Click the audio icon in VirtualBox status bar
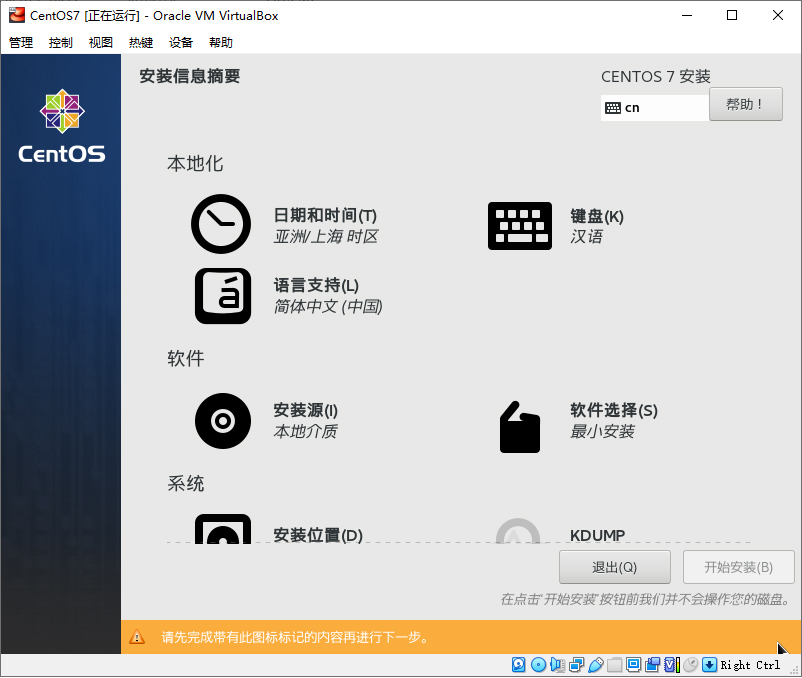Screen dimensions: 802x678 coord(556,664)
